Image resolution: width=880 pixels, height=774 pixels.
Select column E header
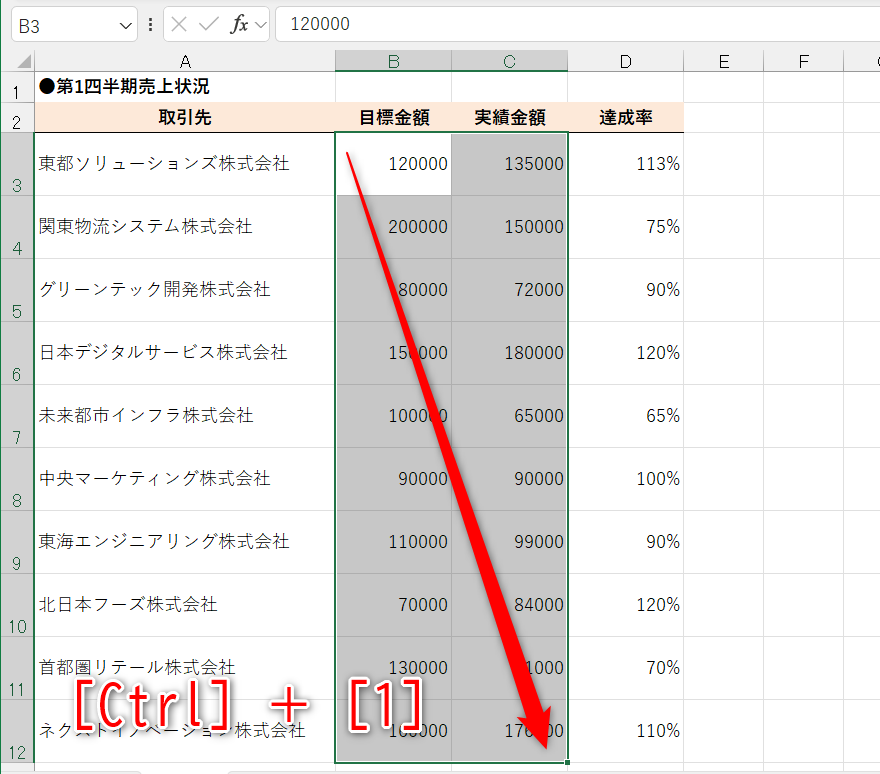click(x=724, y=61)
